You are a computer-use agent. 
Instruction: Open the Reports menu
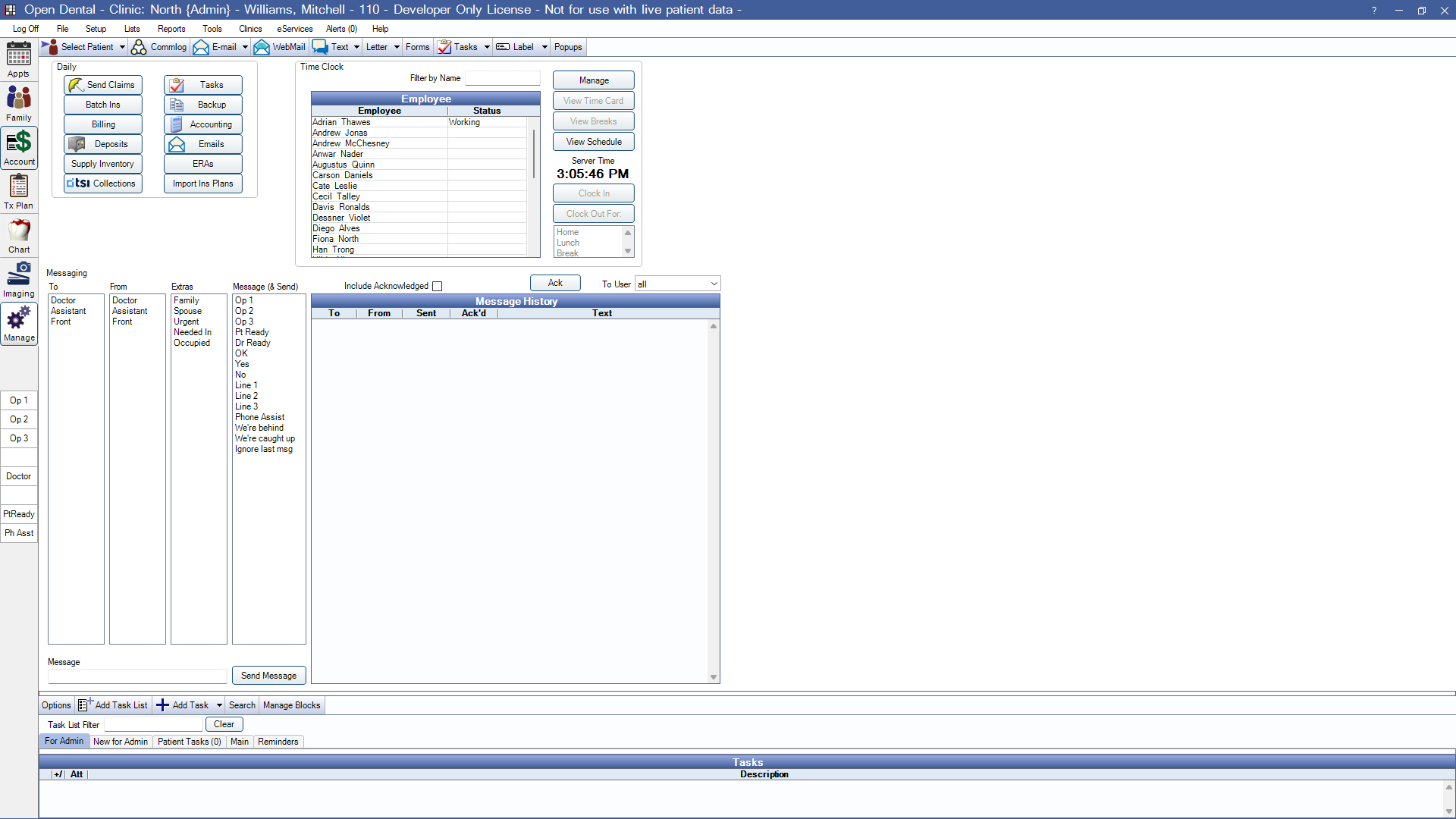tap(171, 29)
